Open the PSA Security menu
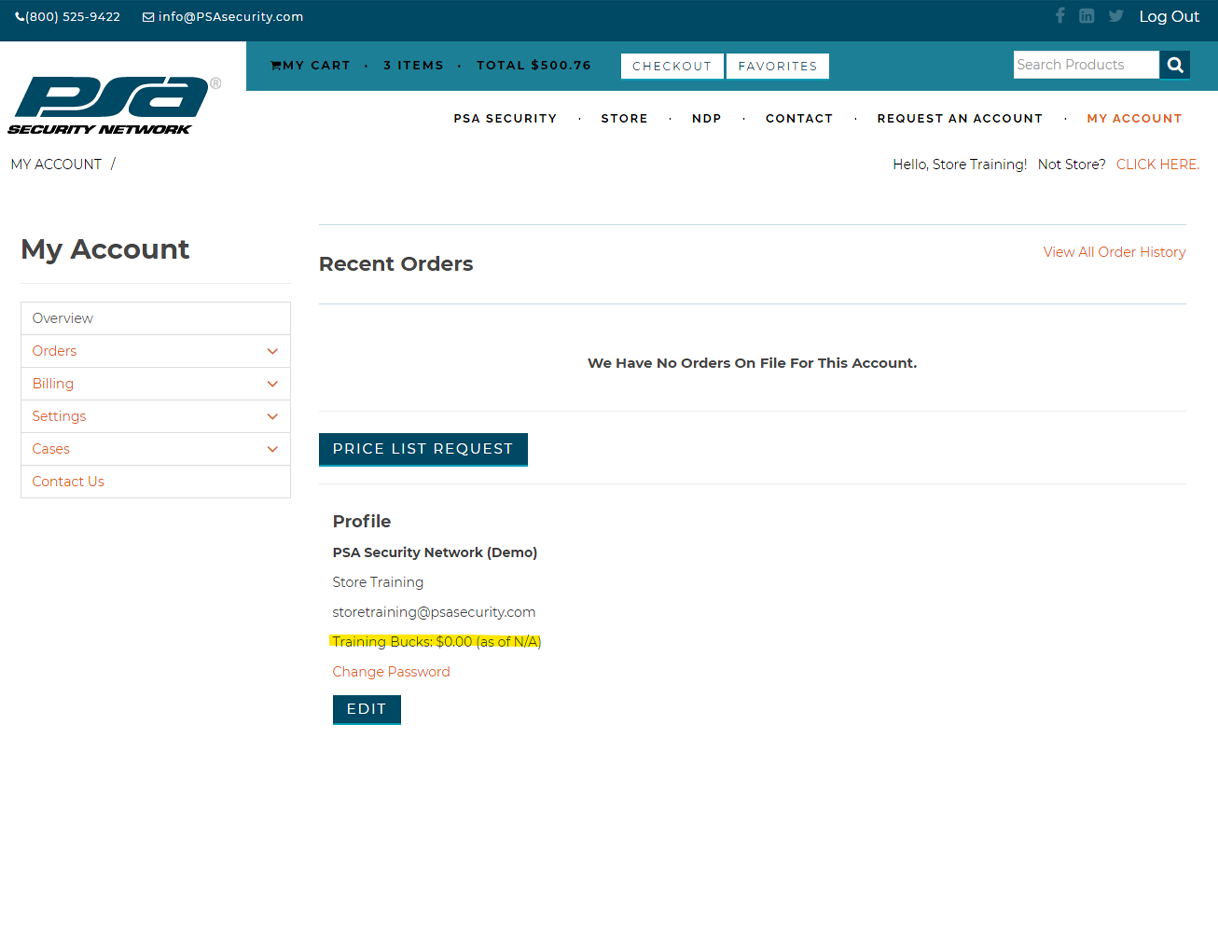 [x=505, y=118]
